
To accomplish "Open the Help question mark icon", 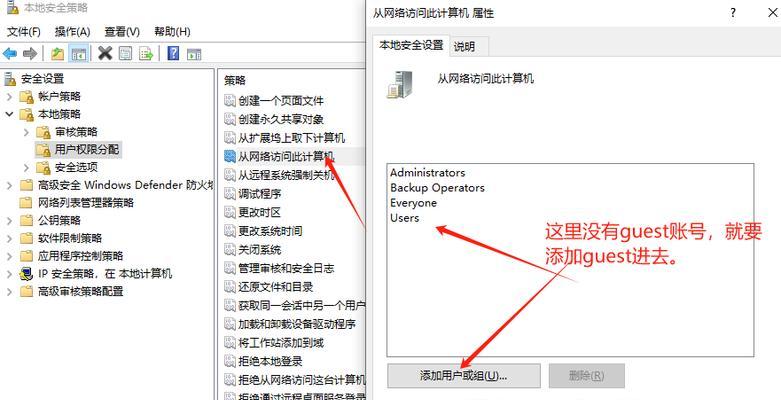I will [x=173, y=53].
